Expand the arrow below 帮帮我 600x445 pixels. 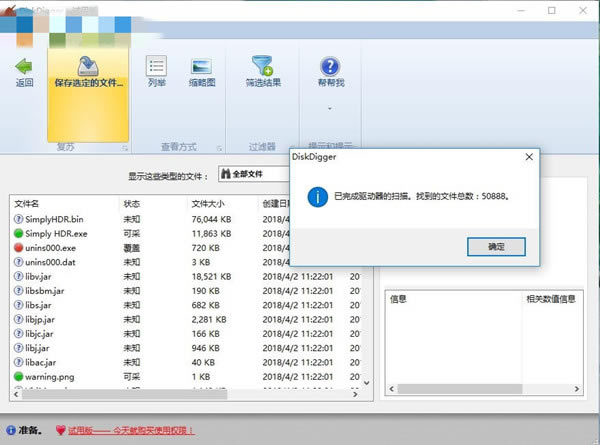(x=330, y=109)
